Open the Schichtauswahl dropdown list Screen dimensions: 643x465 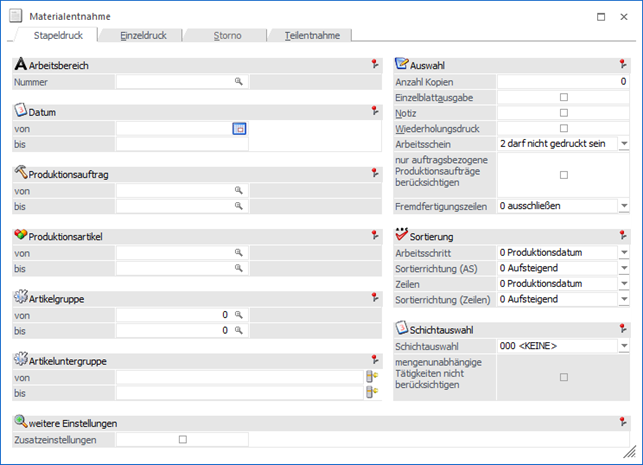coord(623,346)
